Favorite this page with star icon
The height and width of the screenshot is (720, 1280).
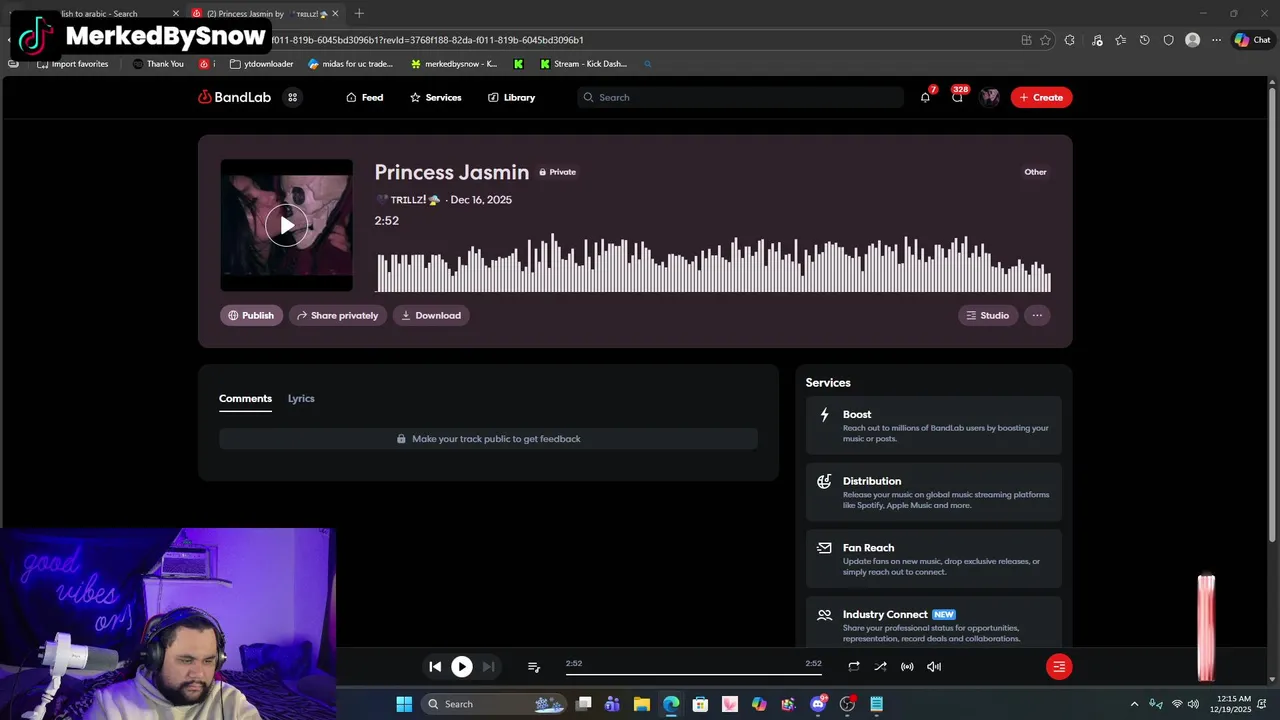click(x=1045, y=40)
